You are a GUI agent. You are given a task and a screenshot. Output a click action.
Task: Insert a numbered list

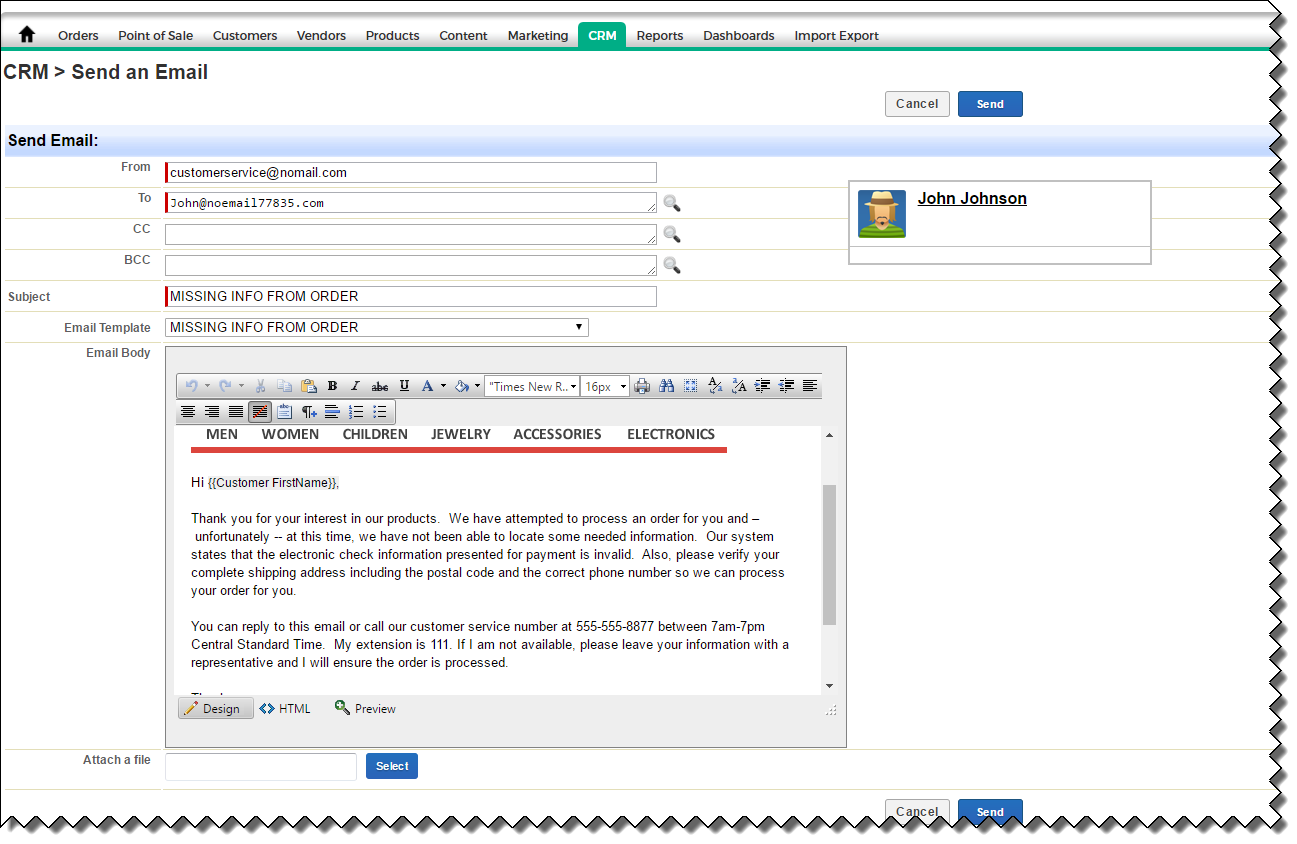pos(356,411)
